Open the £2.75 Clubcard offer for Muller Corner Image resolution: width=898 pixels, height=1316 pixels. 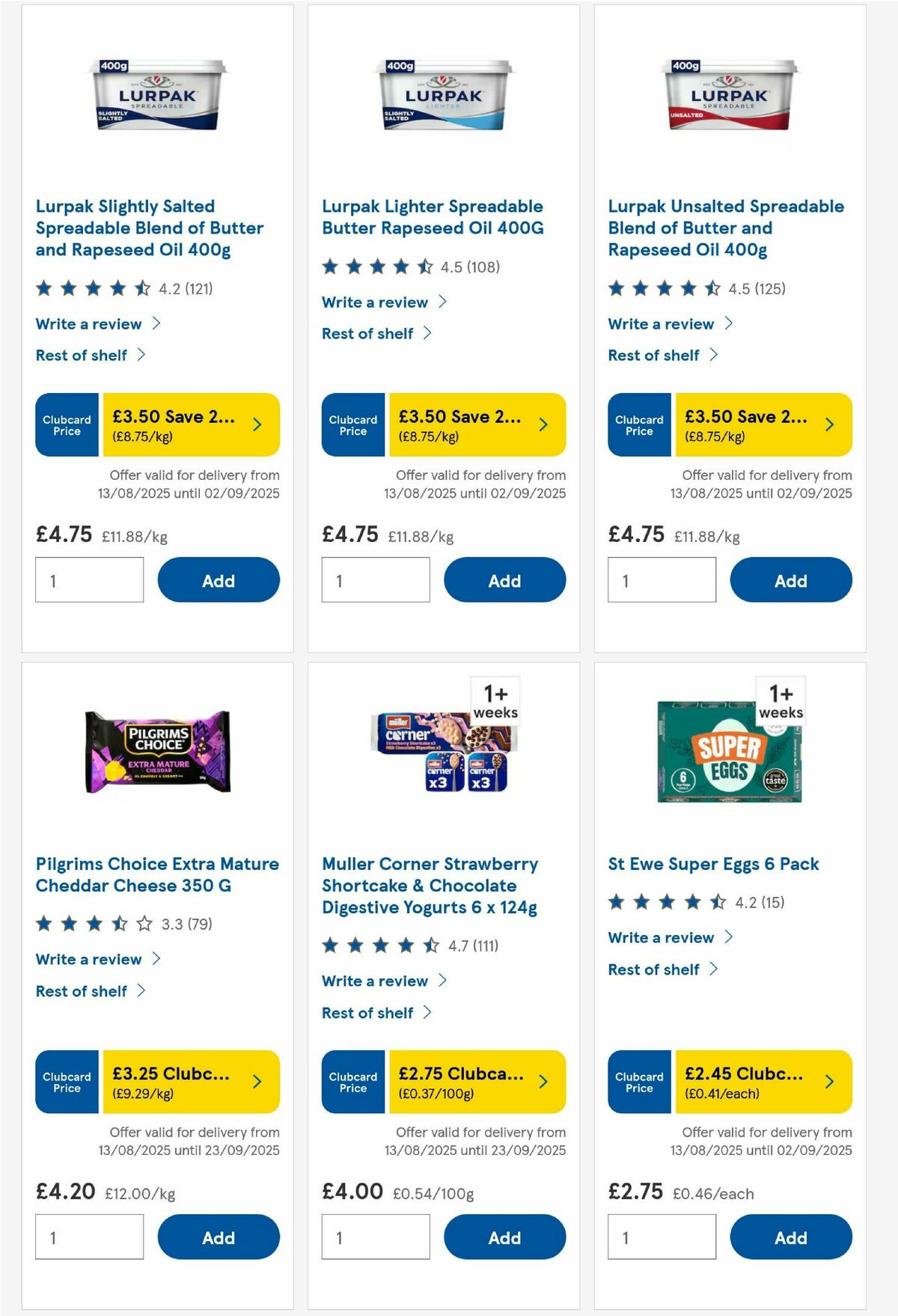460,1081
